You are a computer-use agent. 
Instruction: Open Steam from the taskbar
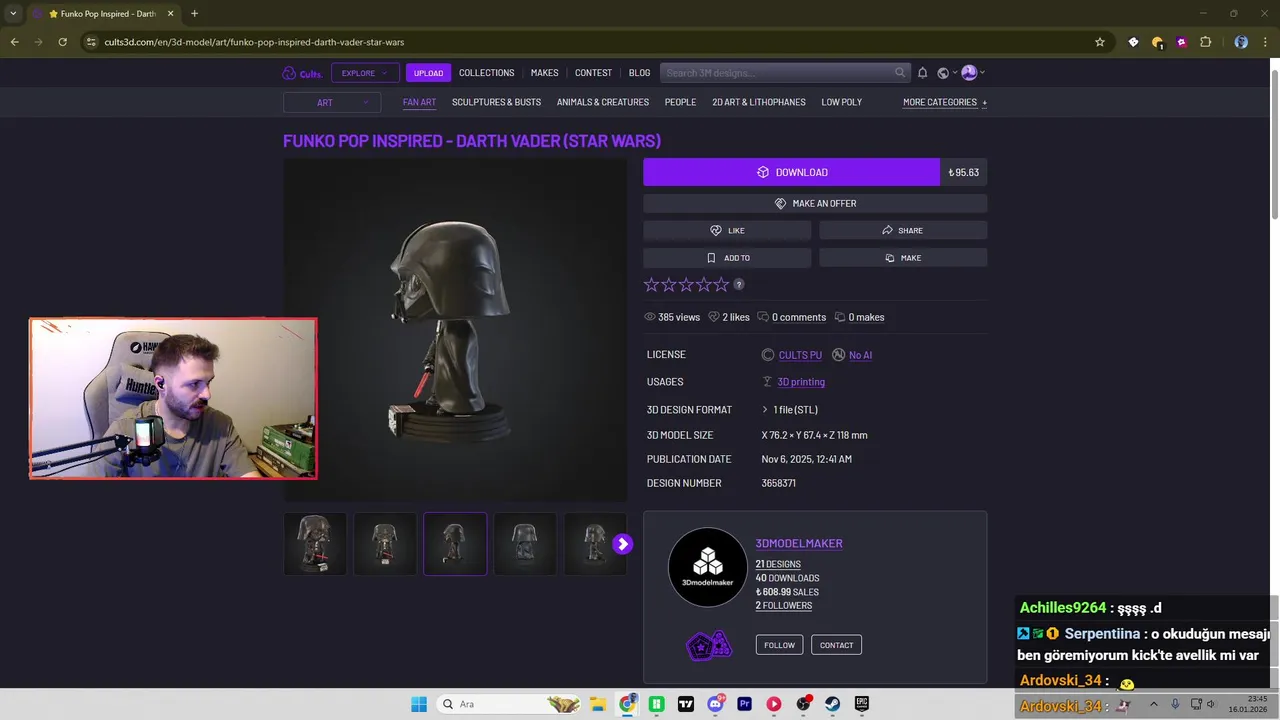(832, 704)
